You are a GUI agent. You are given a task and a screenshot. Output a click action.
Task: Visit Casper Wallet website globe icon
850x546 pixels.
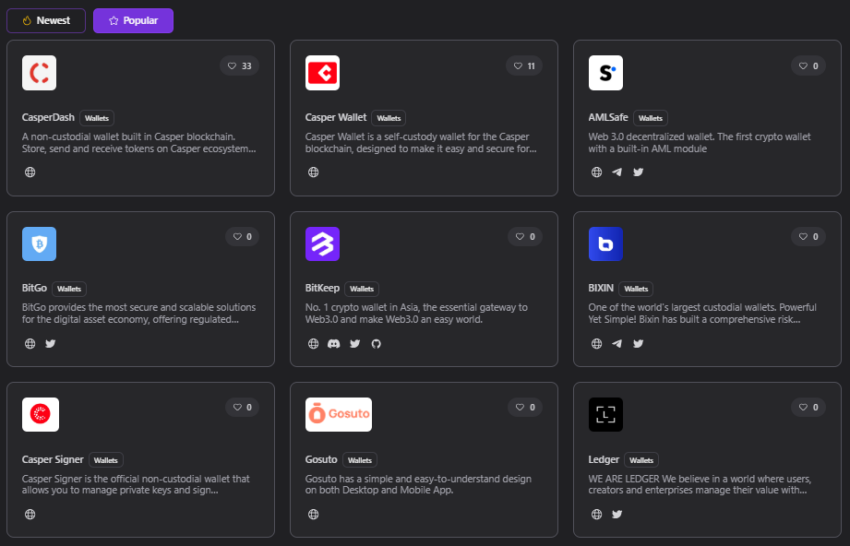(313, 172)
